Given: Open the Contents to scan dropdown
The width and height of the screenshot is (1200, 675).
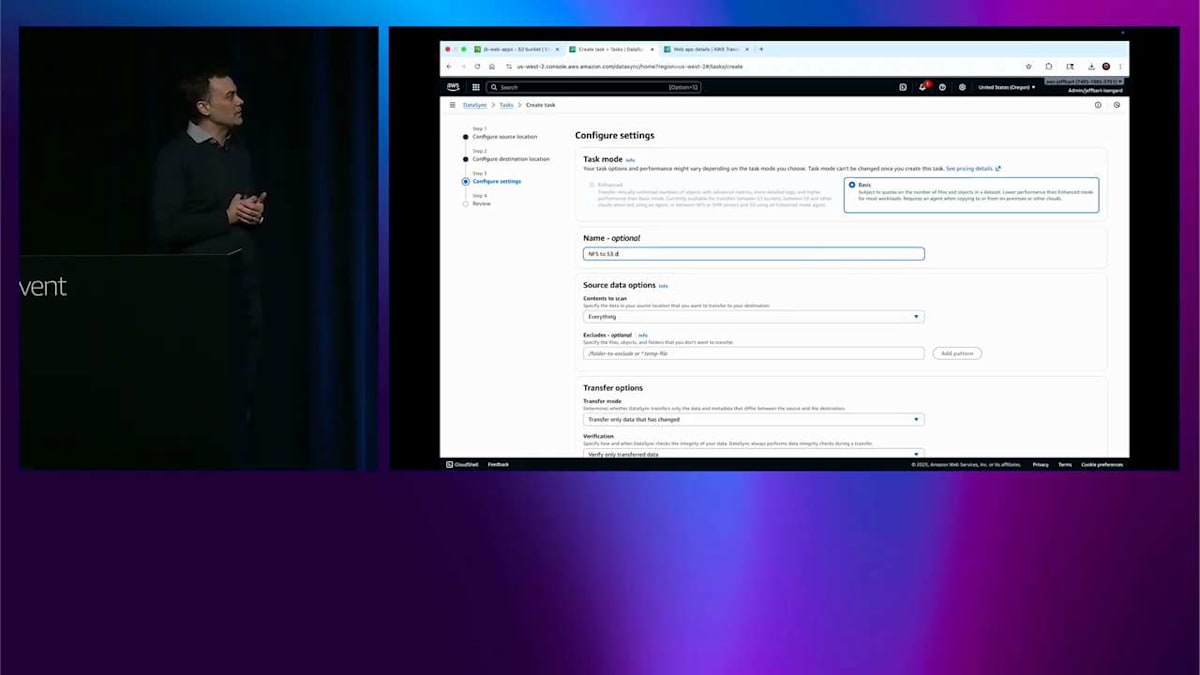Looking at the screenshot, I should pyautogui.click(x=754, y=317).
